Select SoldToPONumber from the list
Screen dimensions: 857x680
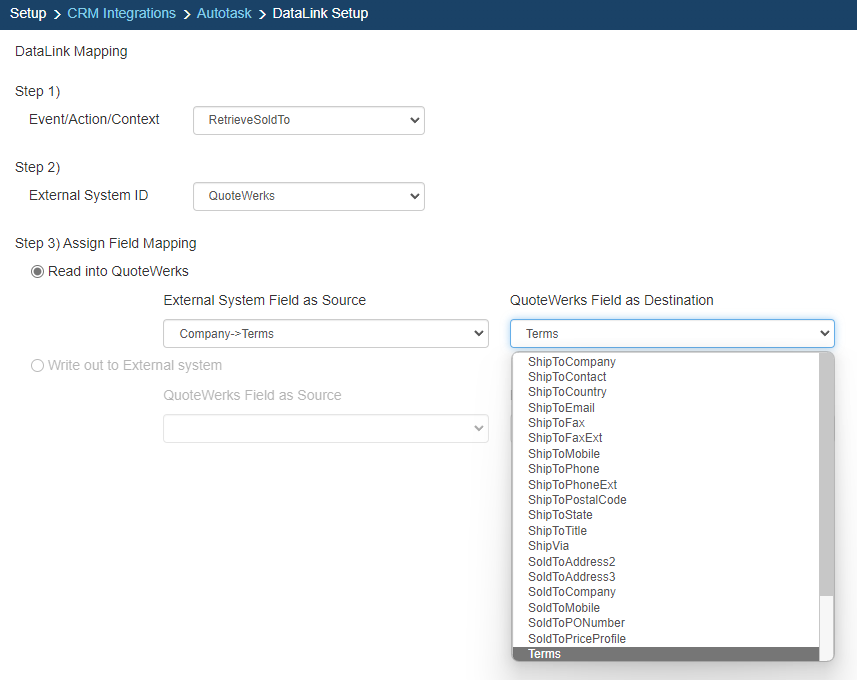point(576,623)
